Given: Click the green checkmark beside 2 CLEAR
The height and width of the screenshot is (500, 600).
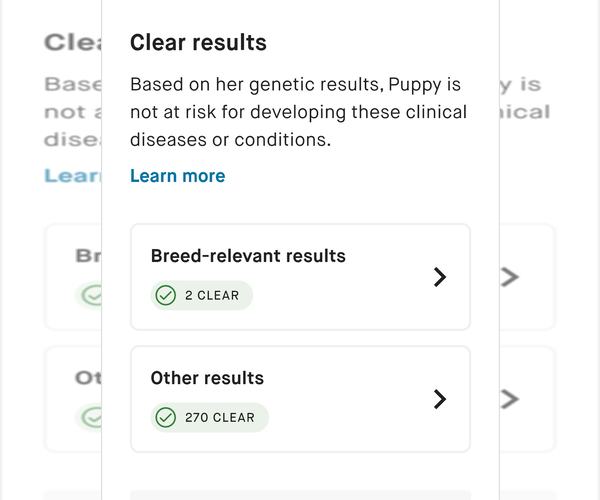Looking at the screenshot, I should click(166, 296).
